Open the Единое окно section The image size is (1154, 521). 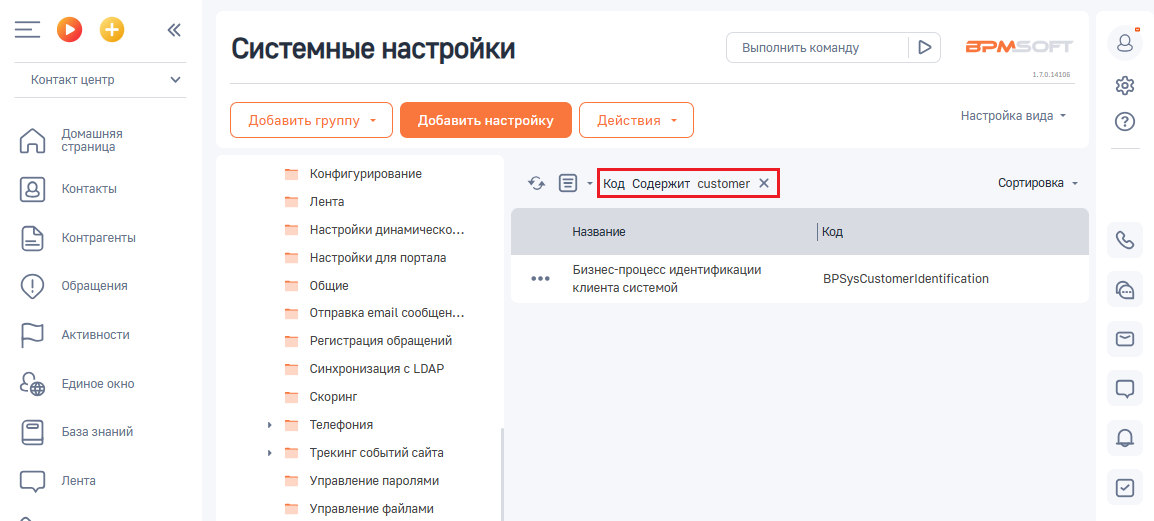click(98, 383)
